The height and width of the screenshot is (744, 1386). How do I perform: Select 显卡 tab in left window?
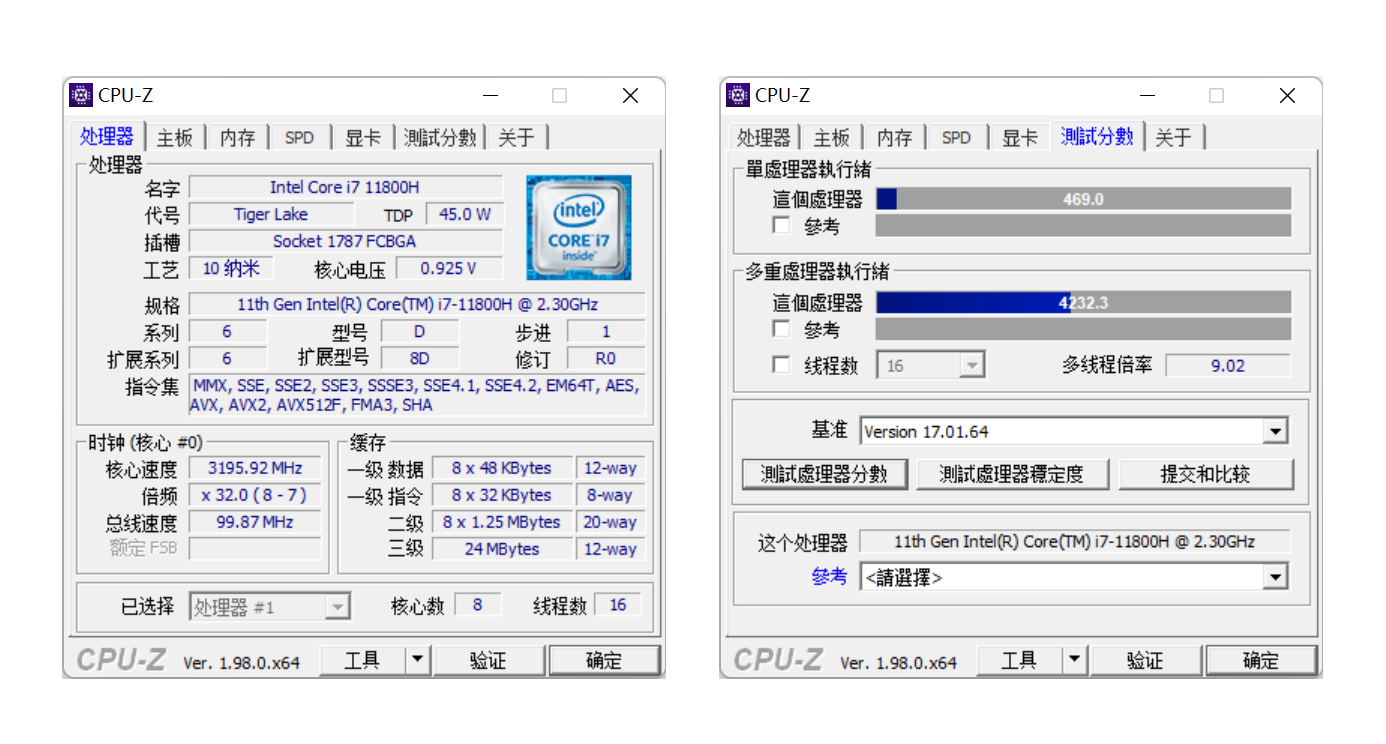tap(363, 137)
